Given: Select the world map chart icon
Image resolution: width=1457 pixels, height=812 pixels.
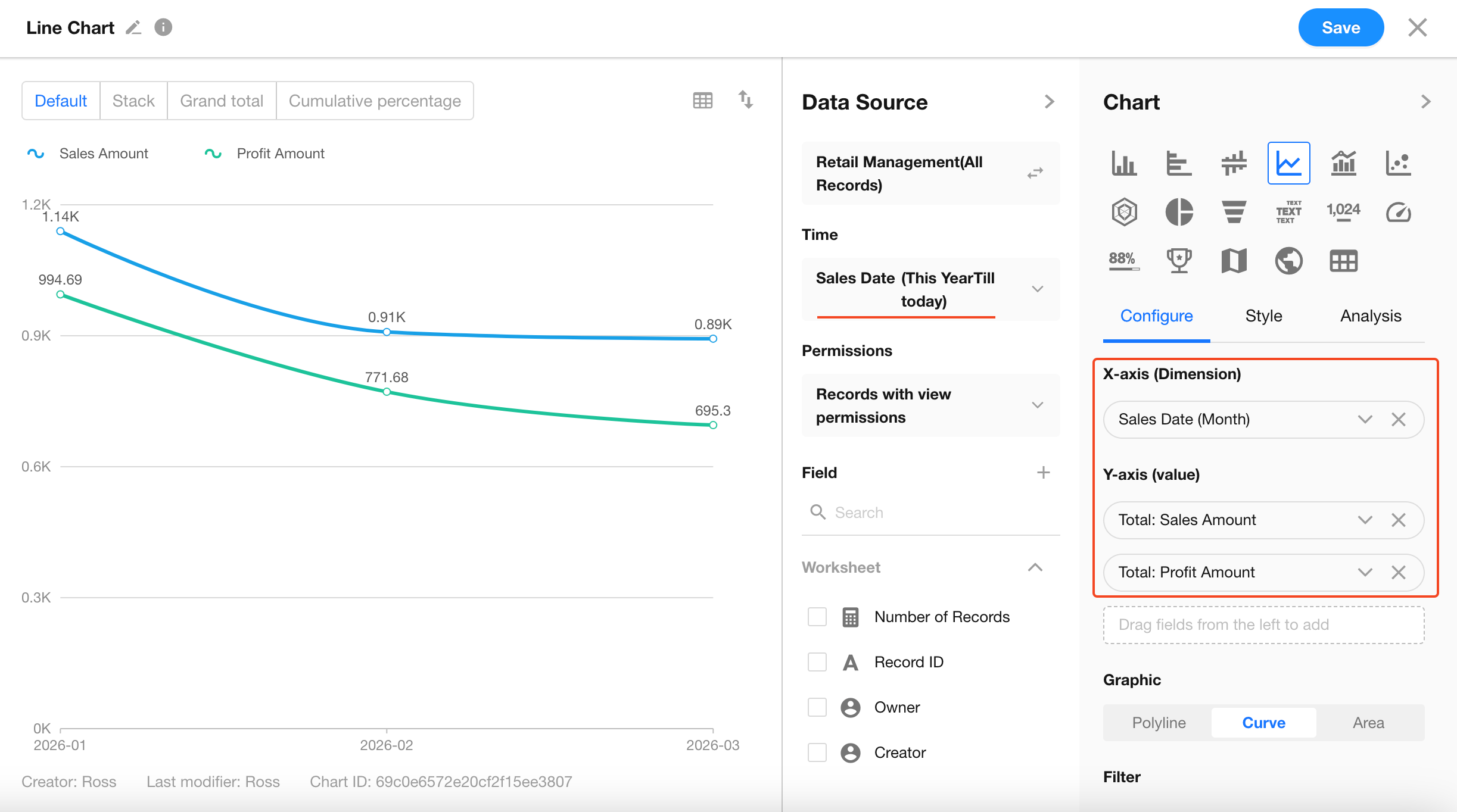Looking at the screenshot, I should click(x=1288, y=261).
